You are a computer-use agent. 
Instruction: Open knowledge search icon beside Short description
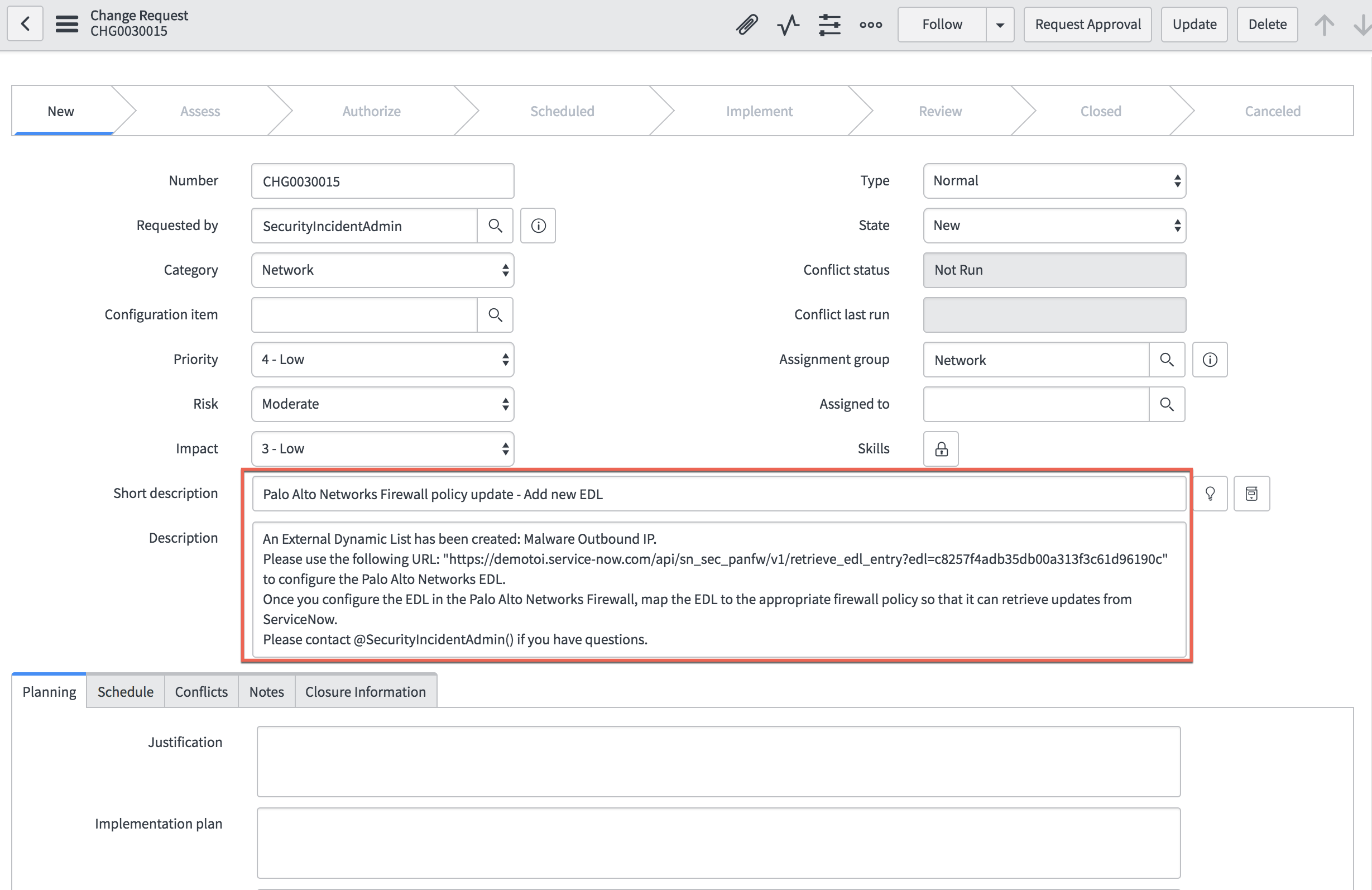(1251, 494)
